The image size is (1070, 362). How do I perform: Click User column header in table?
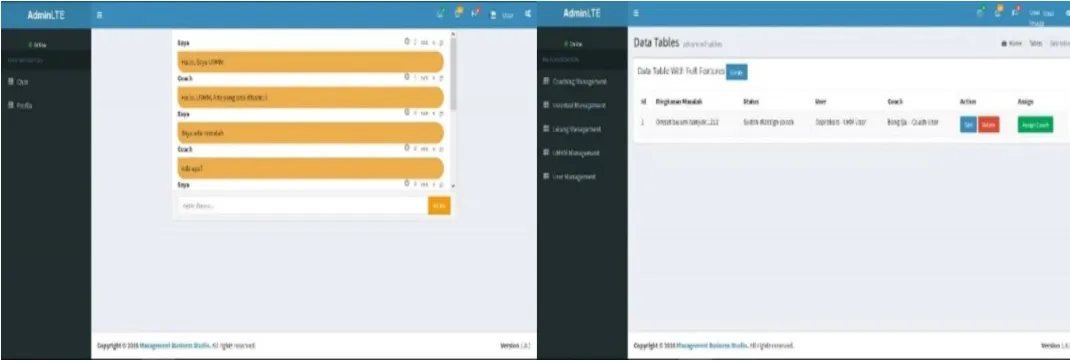[x=821, y=101]
